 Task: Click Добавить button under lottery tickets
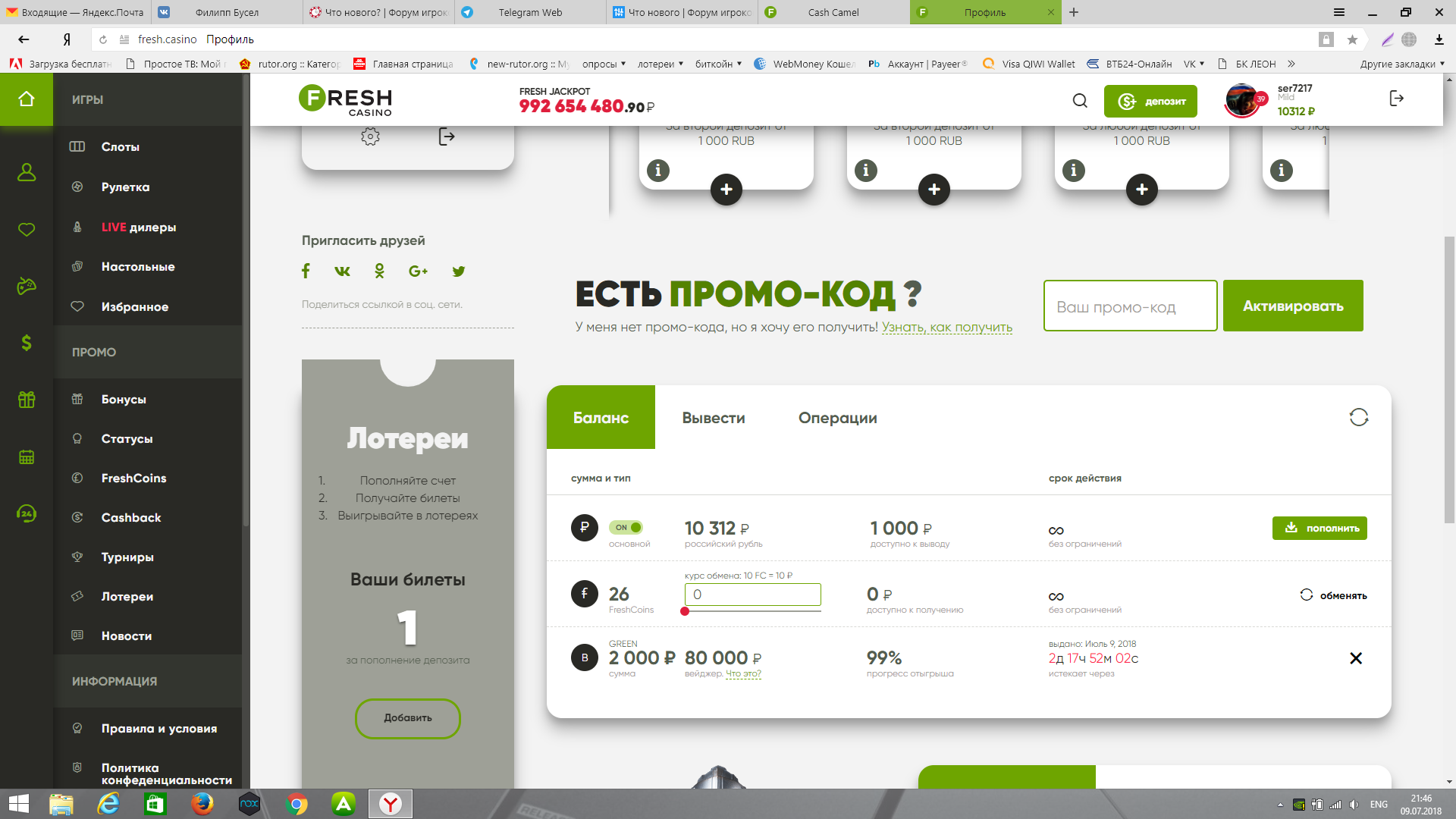[x=408, y=718]
